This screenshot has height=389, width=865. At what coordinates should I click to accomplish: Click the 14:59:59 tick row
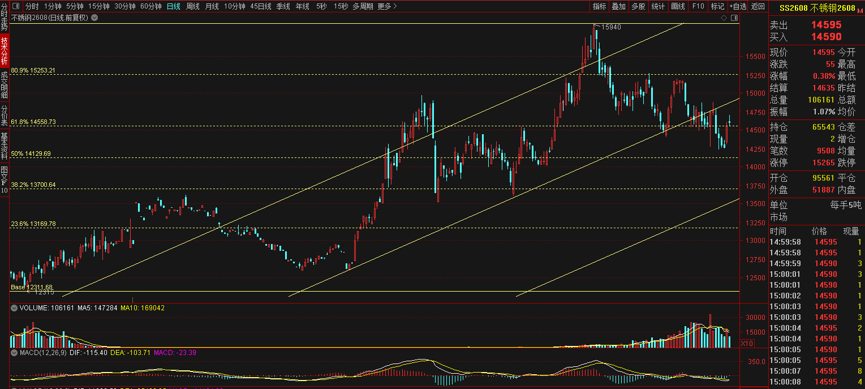click(x=816, y=263)
